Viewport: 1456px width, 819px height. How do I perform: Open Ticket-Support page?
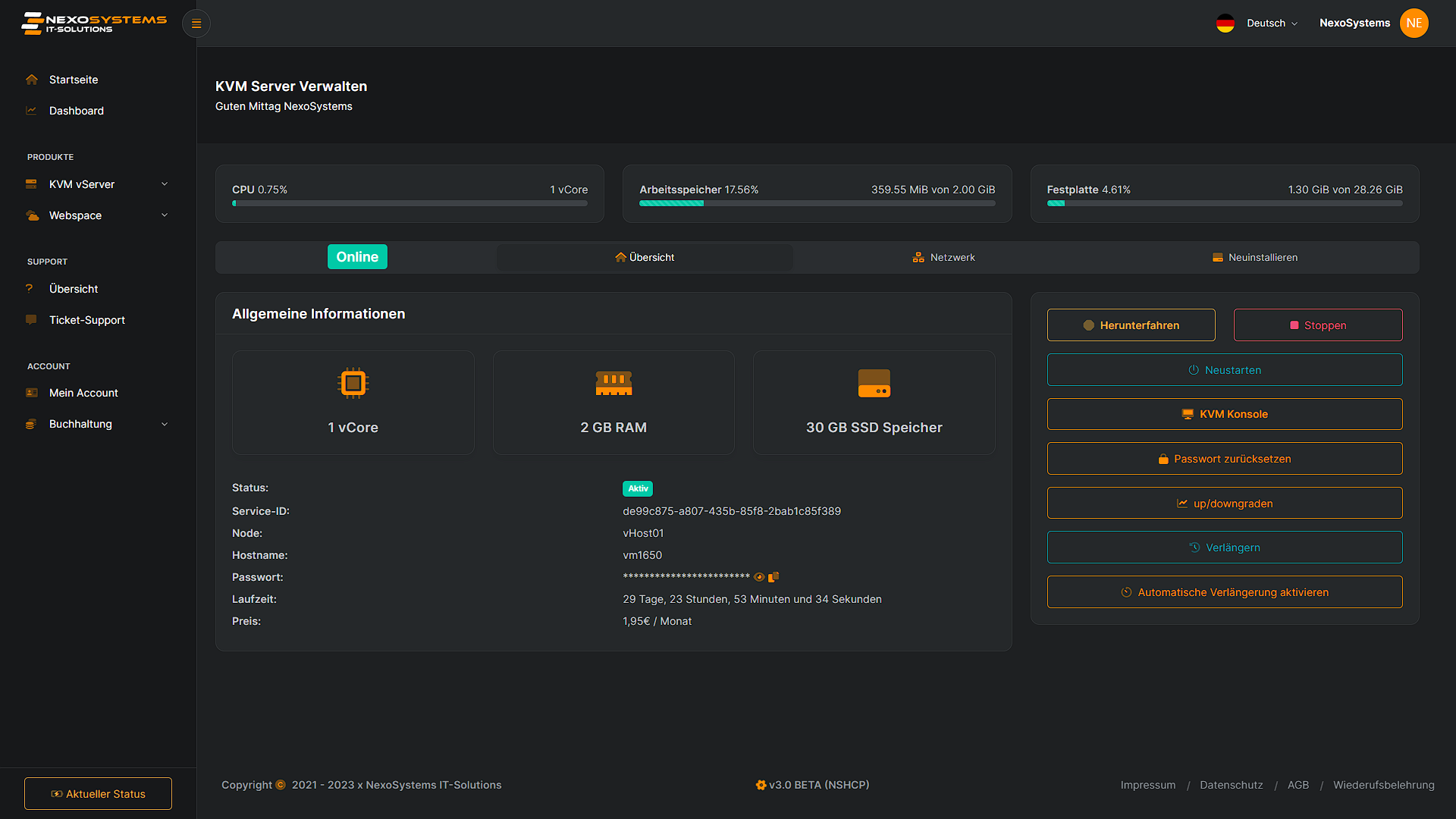(86, 320)
